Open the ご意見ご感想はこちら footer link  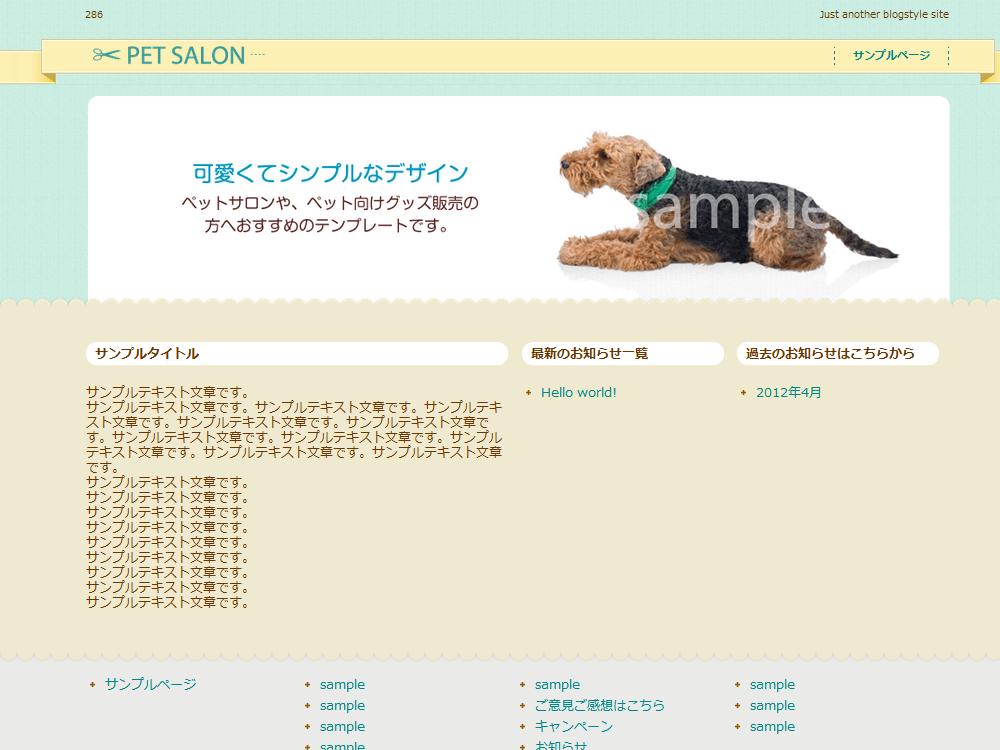tap(599, 705)
